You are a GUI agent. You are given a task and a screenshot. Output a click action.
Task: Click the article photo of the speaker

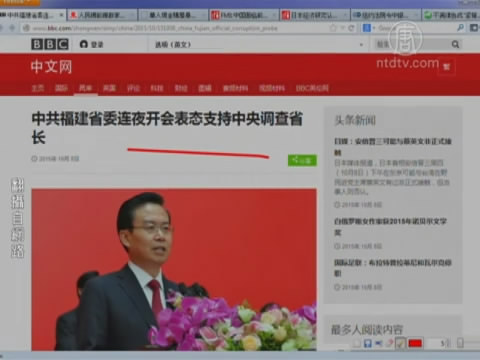[174, 269]
